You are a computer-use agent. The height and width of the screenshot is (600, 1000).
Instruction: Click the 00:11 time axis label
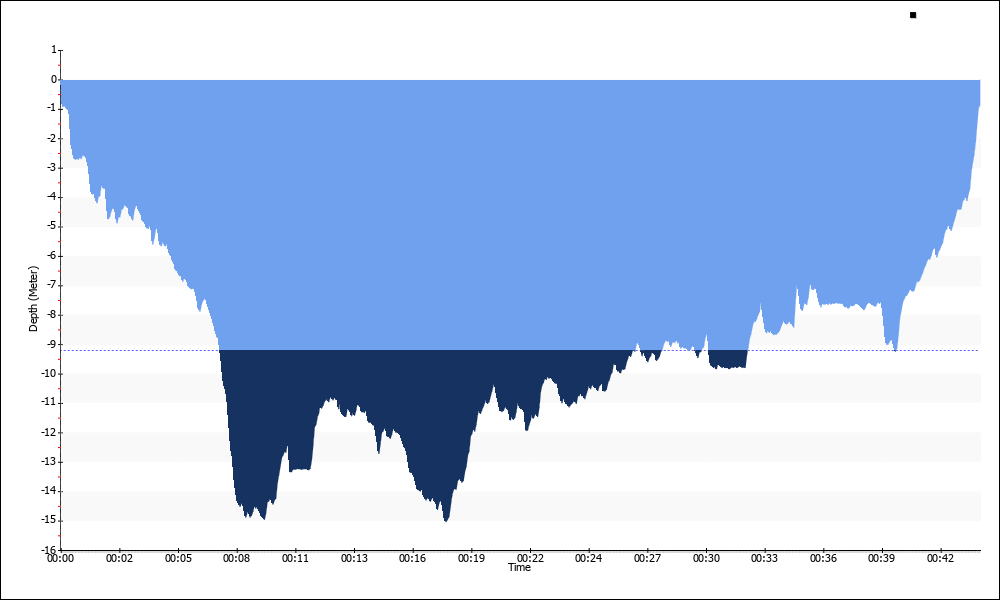pos(295,559)
